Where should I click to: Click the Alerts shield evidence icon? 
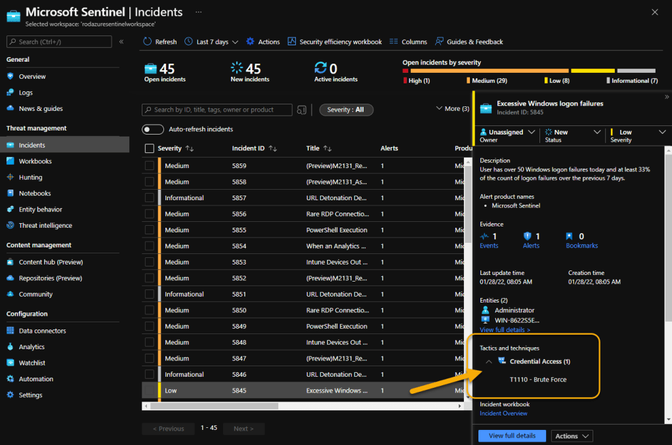point(527,236)
